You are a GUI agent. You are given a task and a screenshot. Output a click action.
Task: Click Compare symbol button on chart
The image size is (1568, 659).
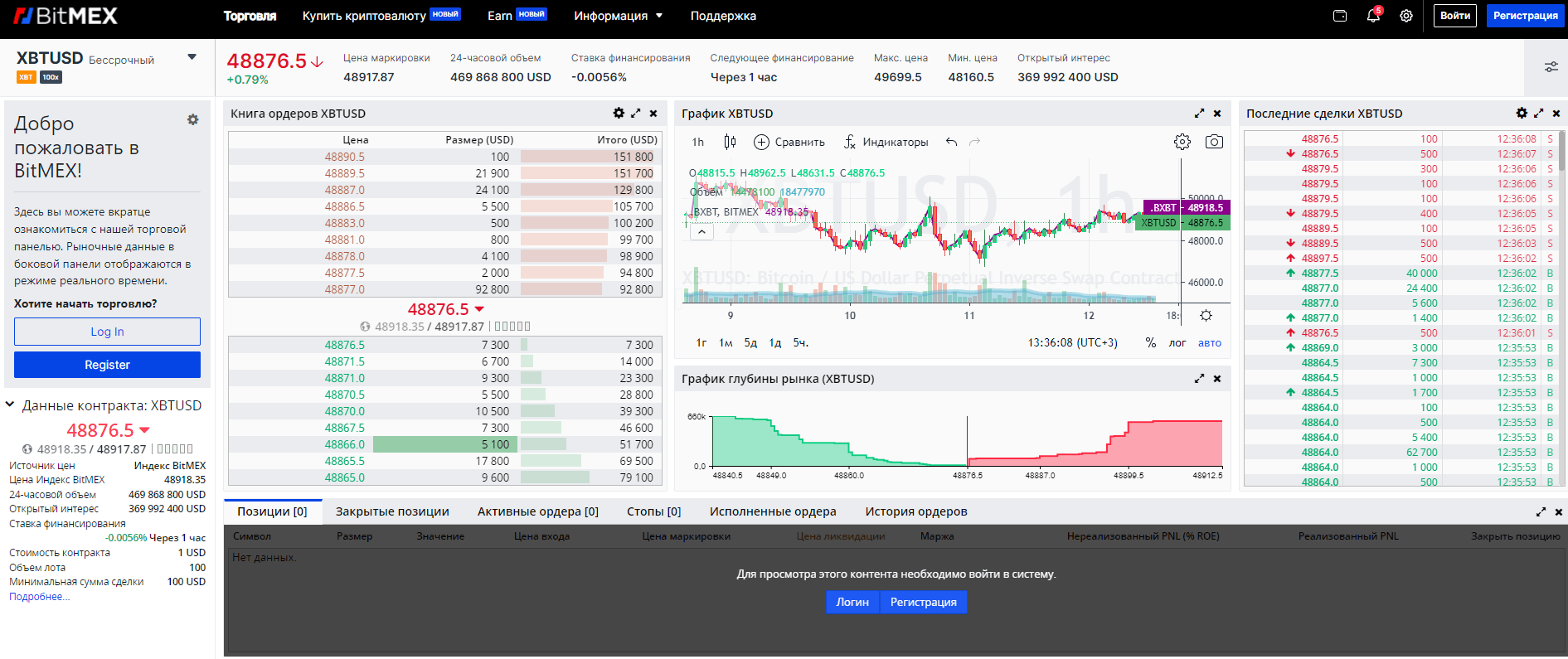789,142
